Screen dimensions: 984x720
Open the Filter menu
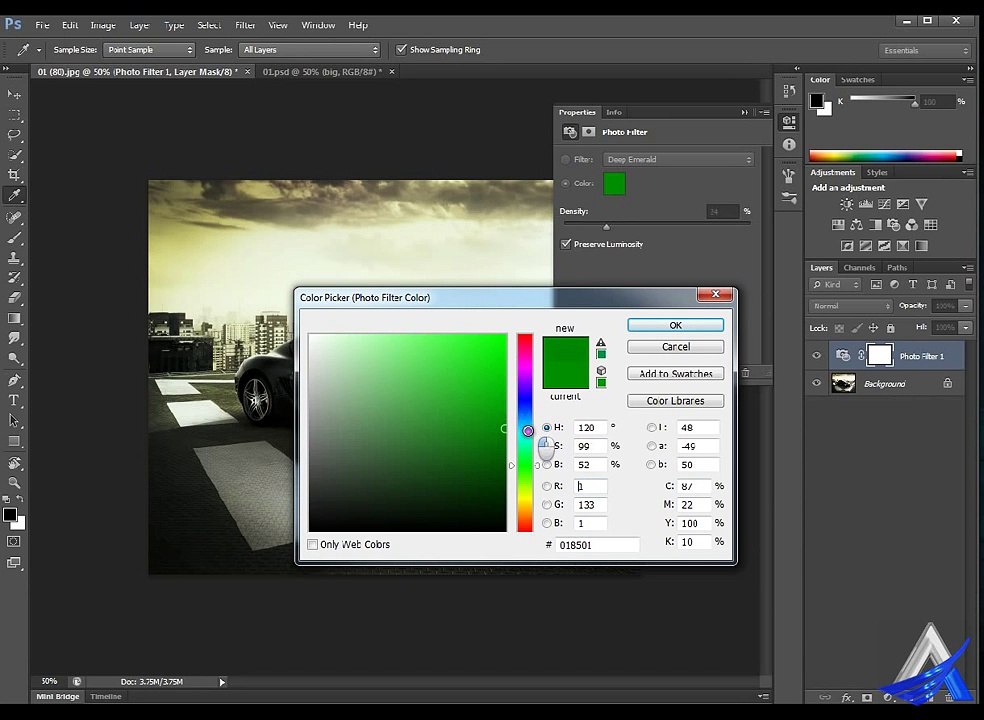(x=245, y=25)
